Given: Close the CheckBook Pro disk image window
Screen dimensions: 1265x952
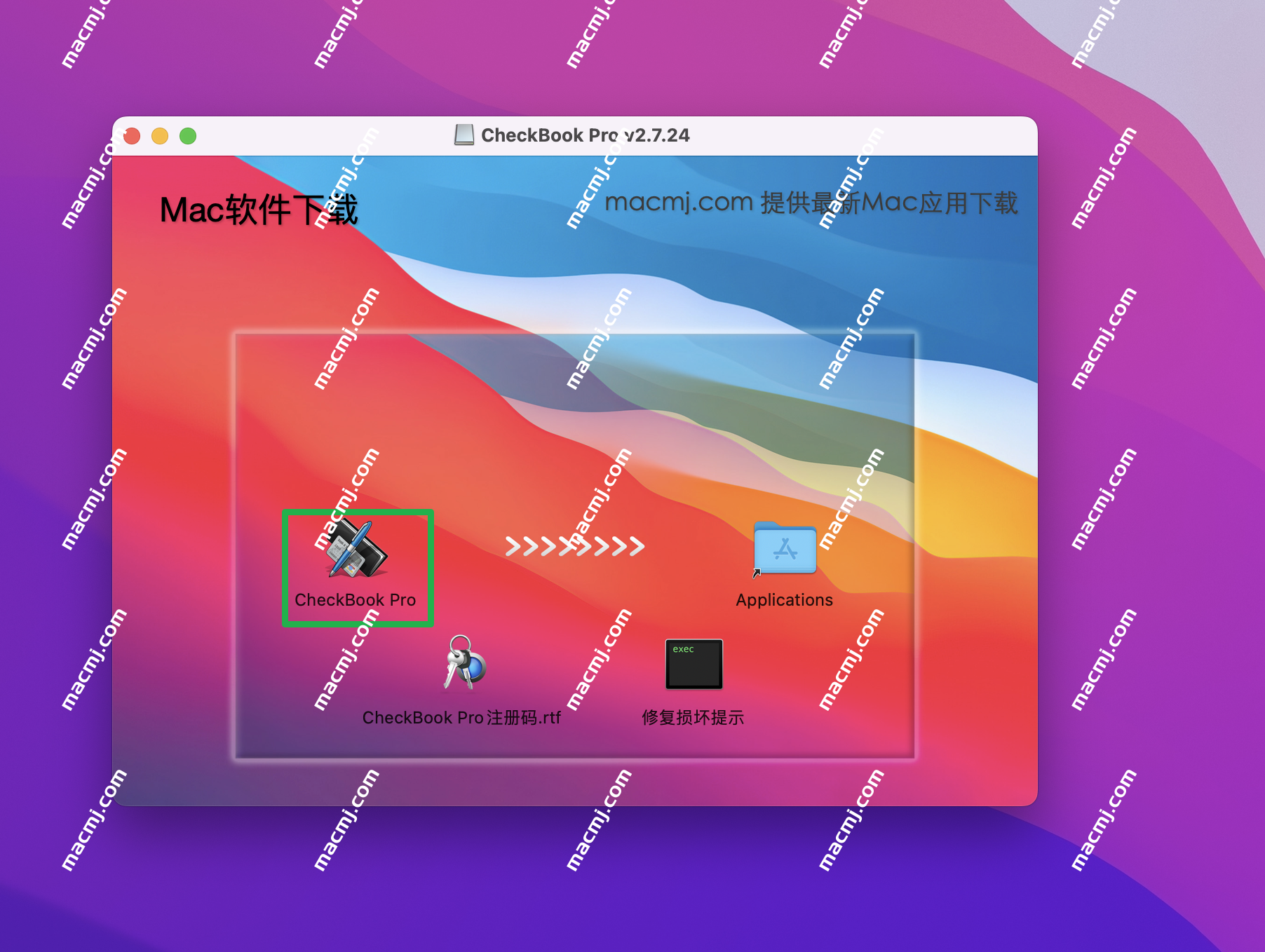Looking at the screenshot, I should 132,136.
